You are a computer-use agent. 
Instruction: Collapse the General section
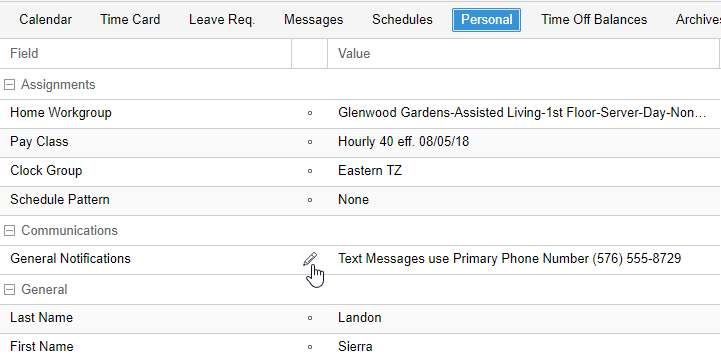tap(9, 289)
